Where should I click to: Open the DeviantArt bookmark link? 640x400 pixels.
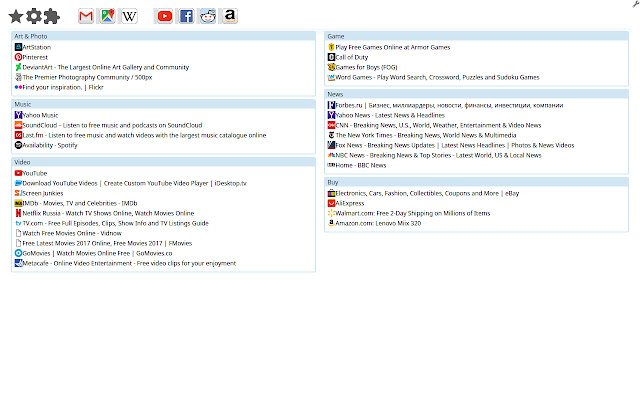click(x=106, y=67)
